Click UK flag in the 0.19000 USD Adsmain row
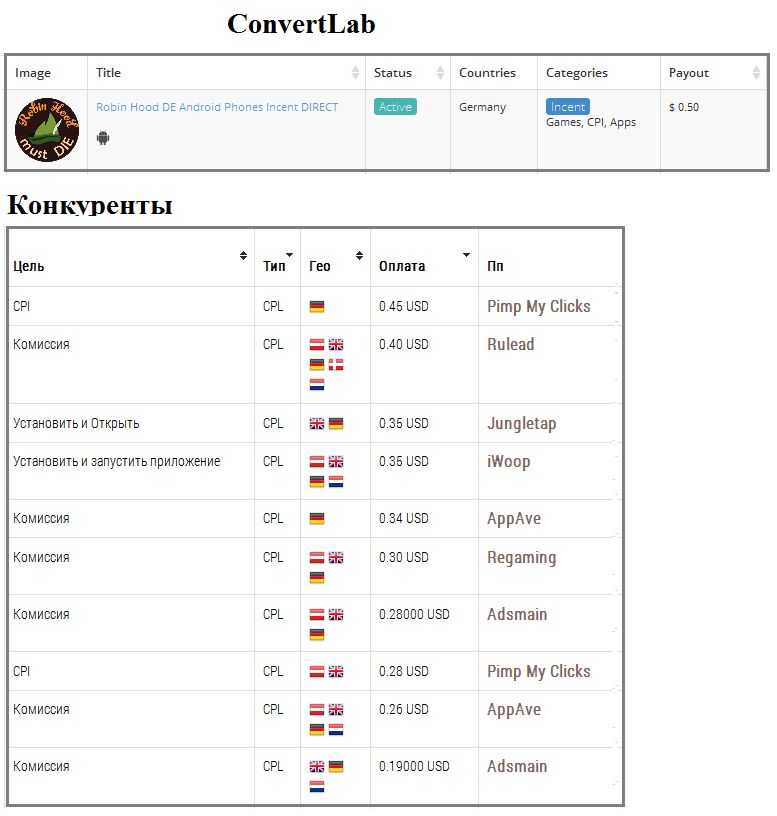The height and width of the screenshot is (816, 777). coord(317,767)
